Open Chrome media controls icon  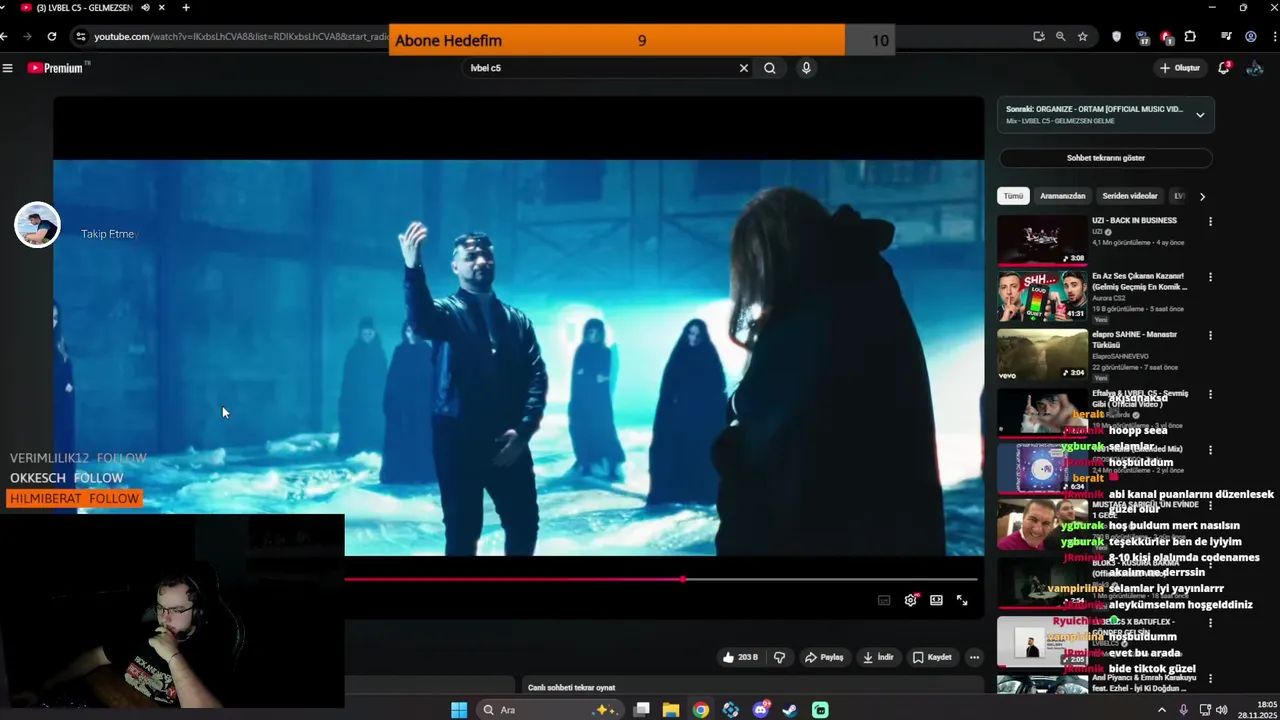(1226, 37)
